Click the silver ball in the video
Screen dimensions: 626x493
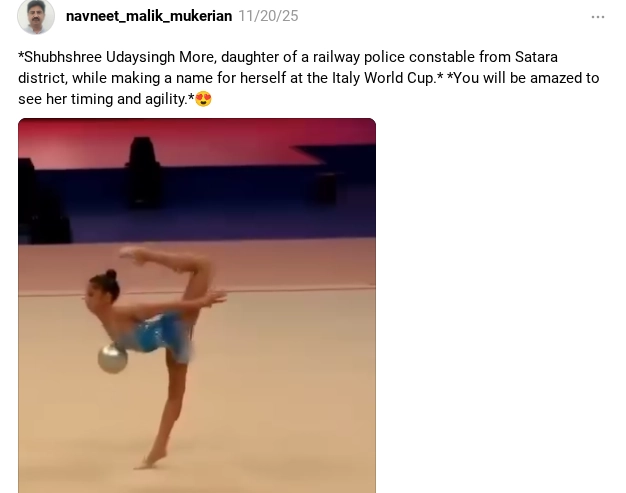[x=113, y=358]
